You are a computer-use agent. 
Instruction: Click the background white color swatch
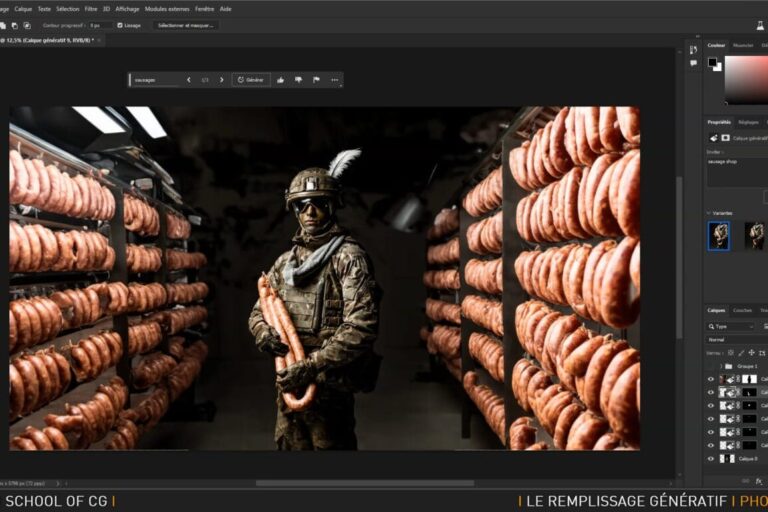tap(719, 69)
